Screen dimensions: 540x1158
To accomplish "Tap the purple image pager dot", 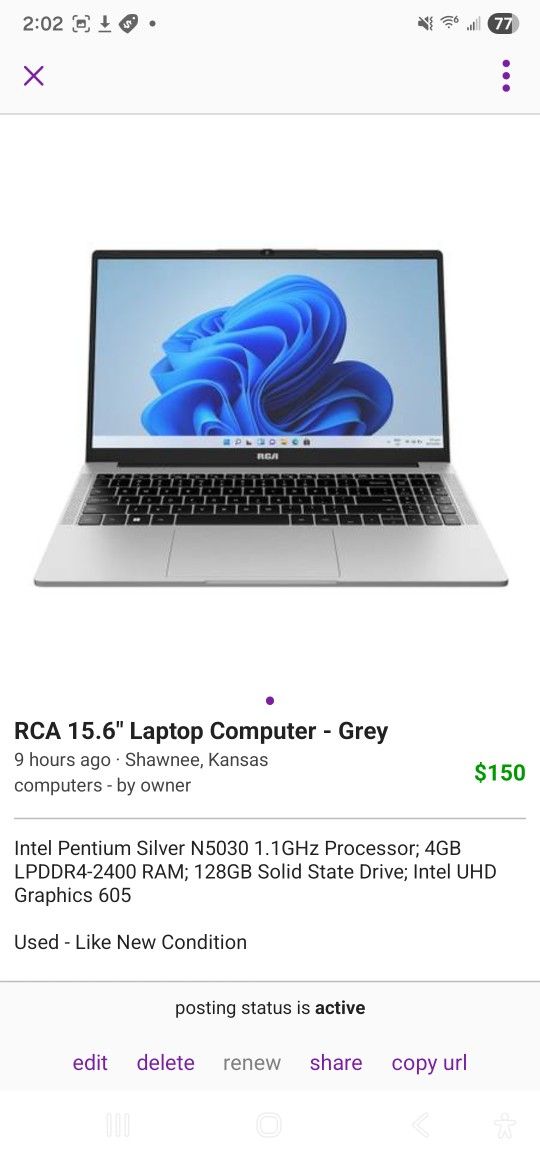I will click(270, 700).
